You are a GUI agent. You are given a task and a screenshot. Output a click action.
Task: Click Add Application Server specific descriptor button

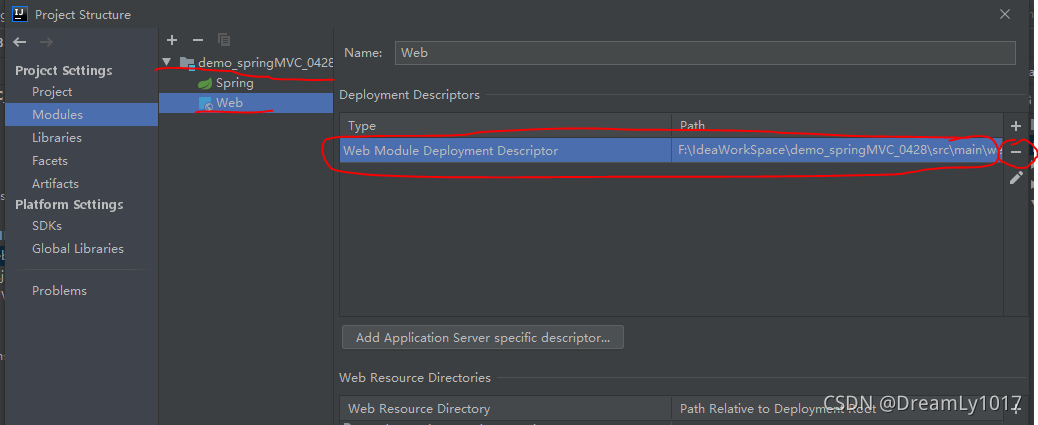click(x=482, y=338)
